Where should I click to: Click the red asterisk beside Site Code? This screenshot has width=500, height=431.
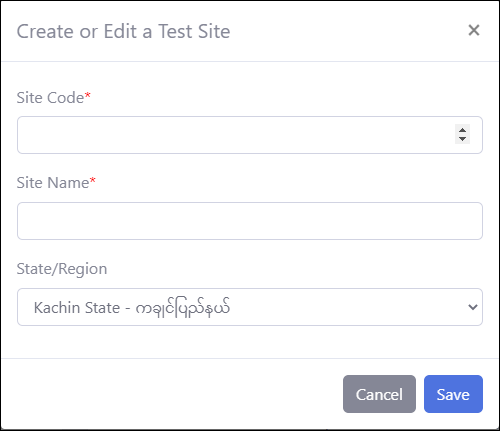88,96
